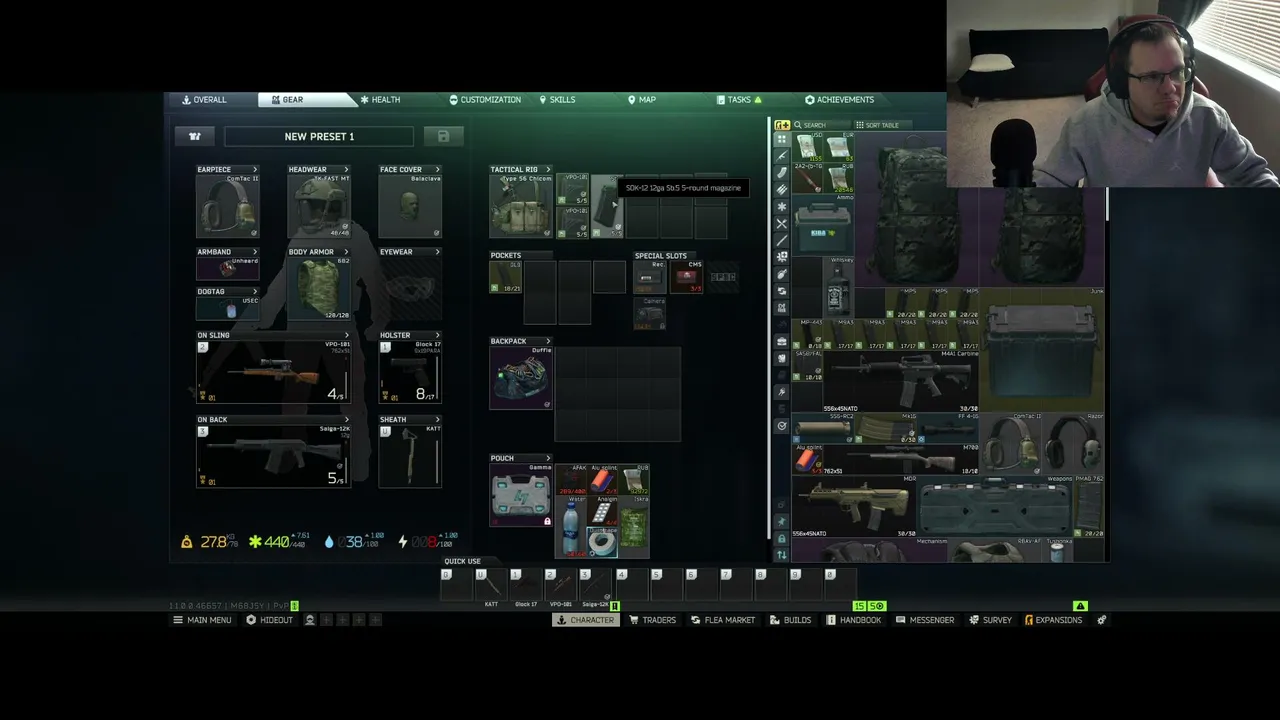Viewport: 1280px width, 720px height.
Task: Toggle the stash lock icon
Action: pos(782,539)
